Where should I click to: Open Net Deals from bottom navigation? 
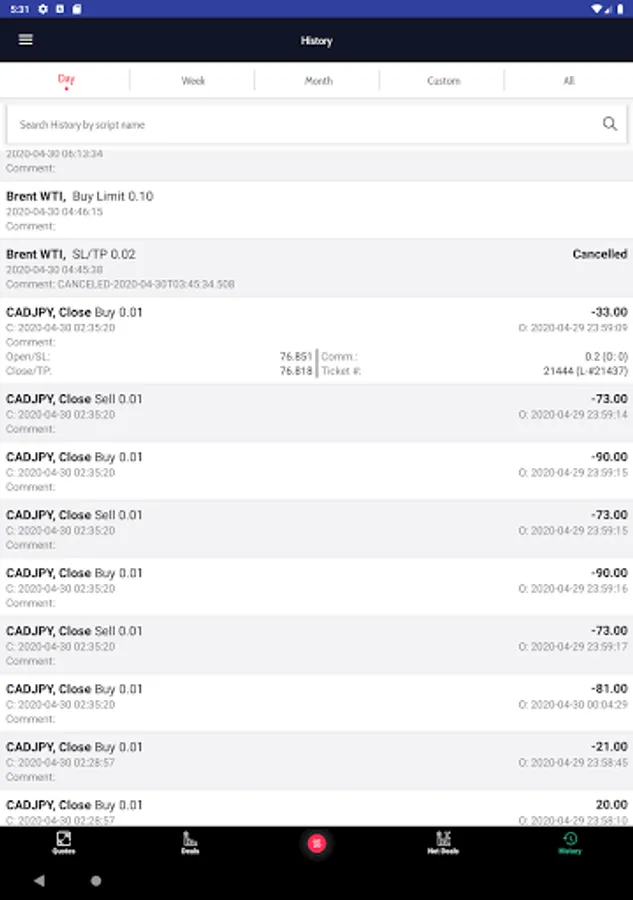443,843
